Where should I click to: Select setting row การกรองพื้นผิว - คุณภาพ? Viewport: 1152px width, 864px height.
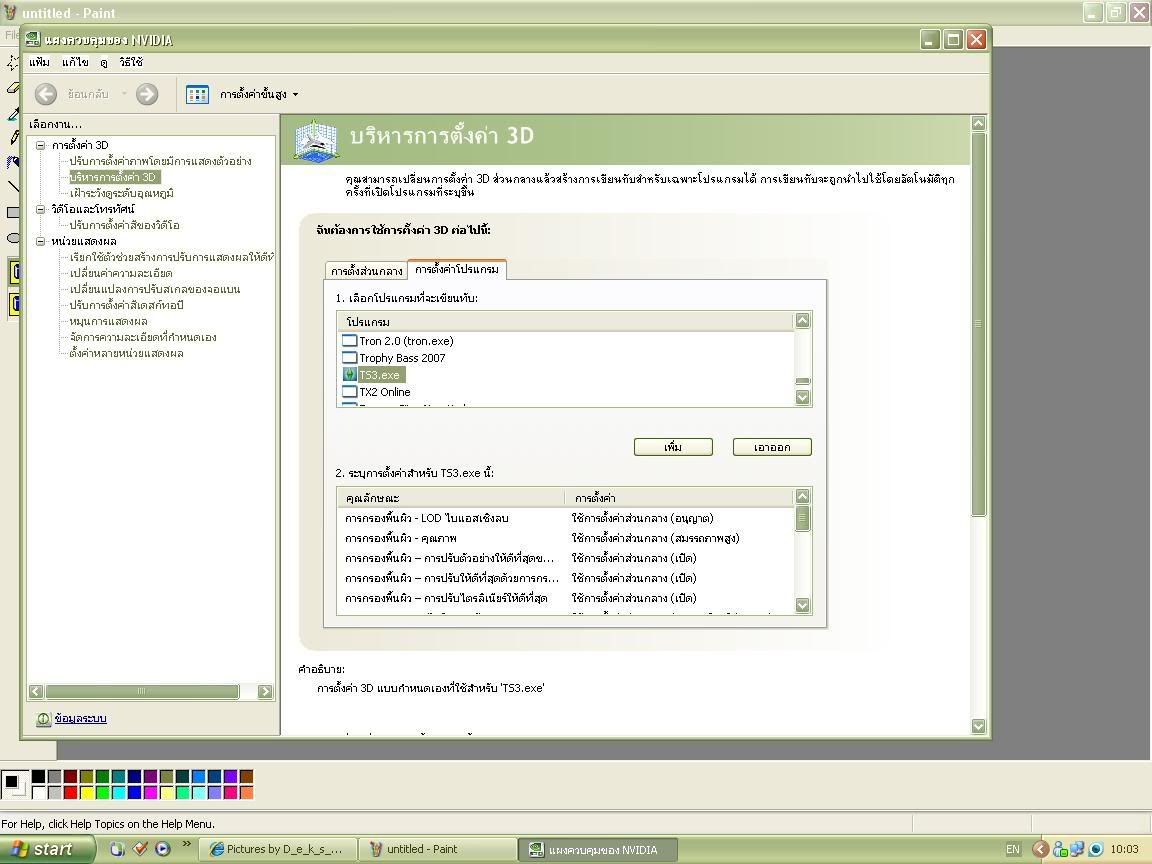click(x=566, y=538)
